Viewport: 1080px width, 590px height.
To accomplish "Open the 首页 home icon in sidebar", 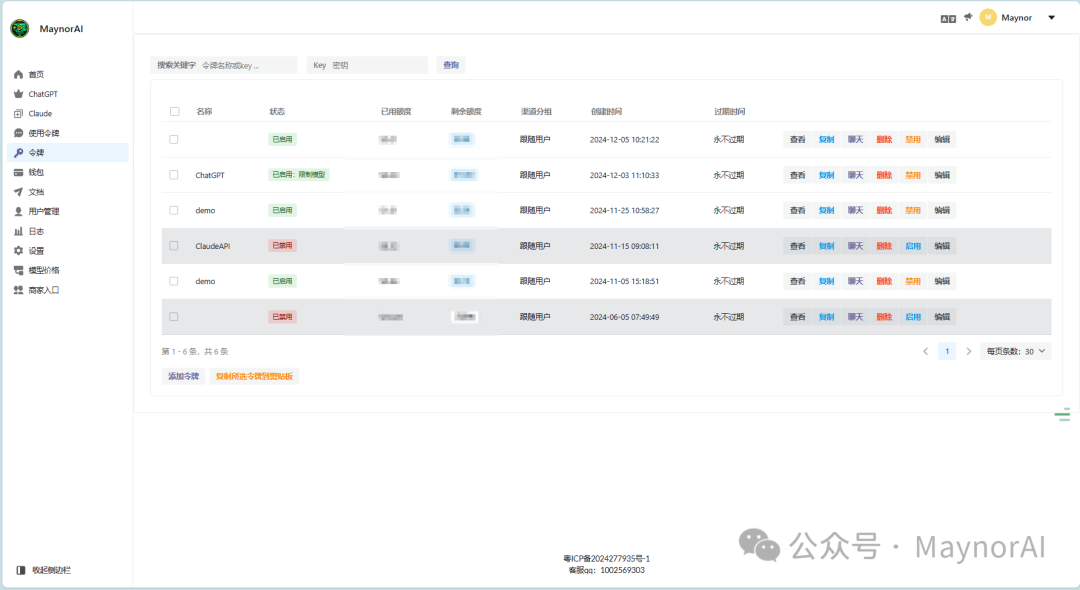I will 18,75.
